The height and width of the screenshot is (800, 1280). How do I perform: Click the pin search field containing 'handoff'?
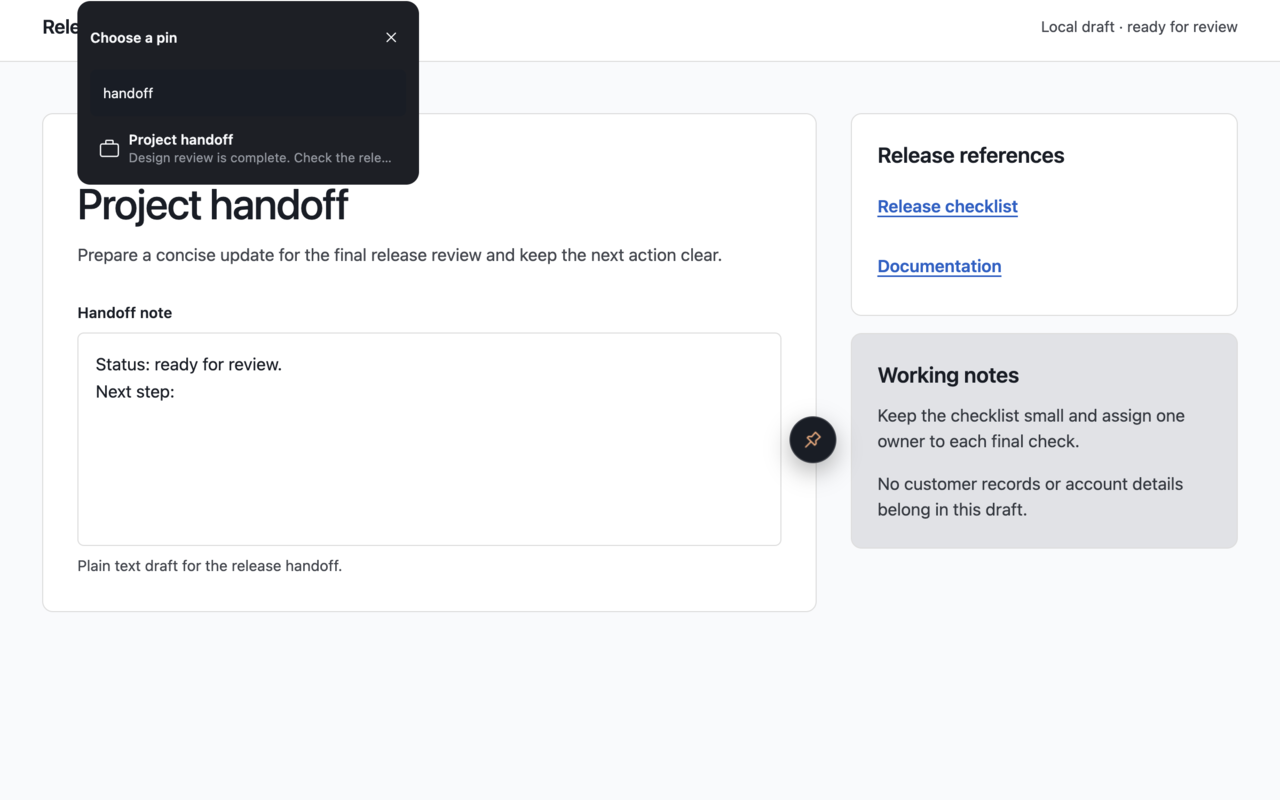tap(248, 93)
